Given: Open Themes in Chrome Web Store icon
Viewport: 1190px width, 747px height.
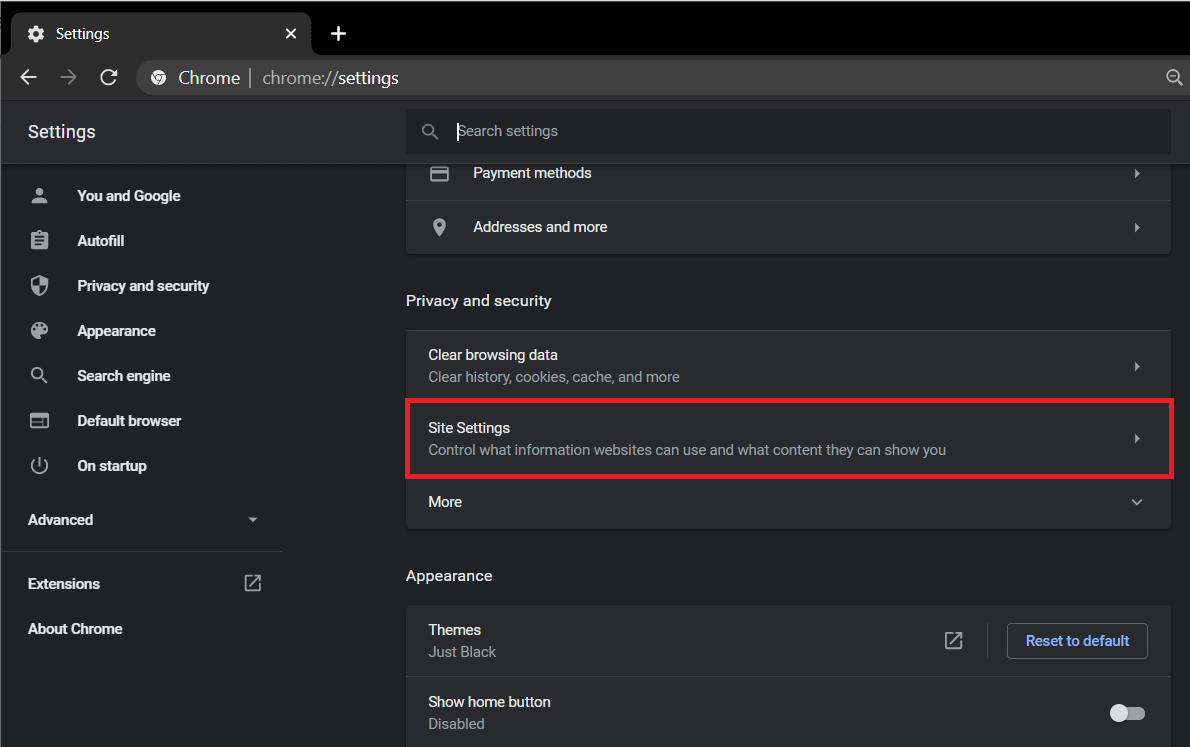Looking at the screenshot, I should tap(954, 640).
